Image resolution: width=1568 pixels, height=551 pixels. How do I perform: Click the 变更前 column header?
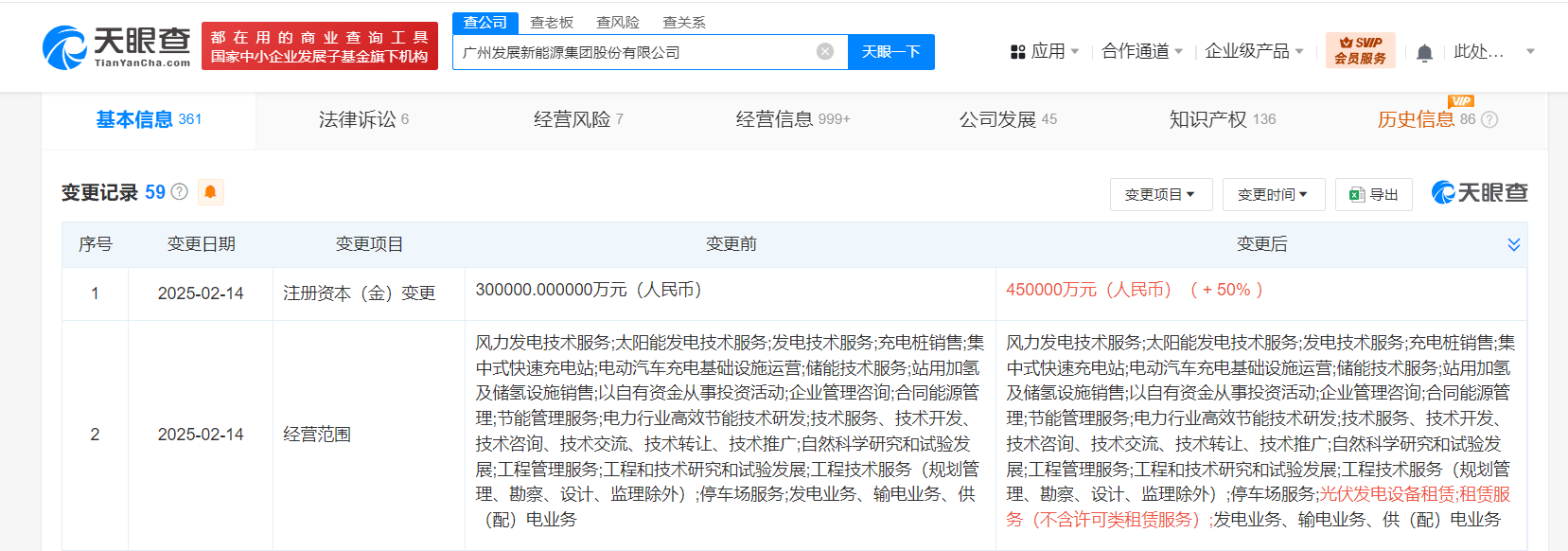tap(731, 244)
